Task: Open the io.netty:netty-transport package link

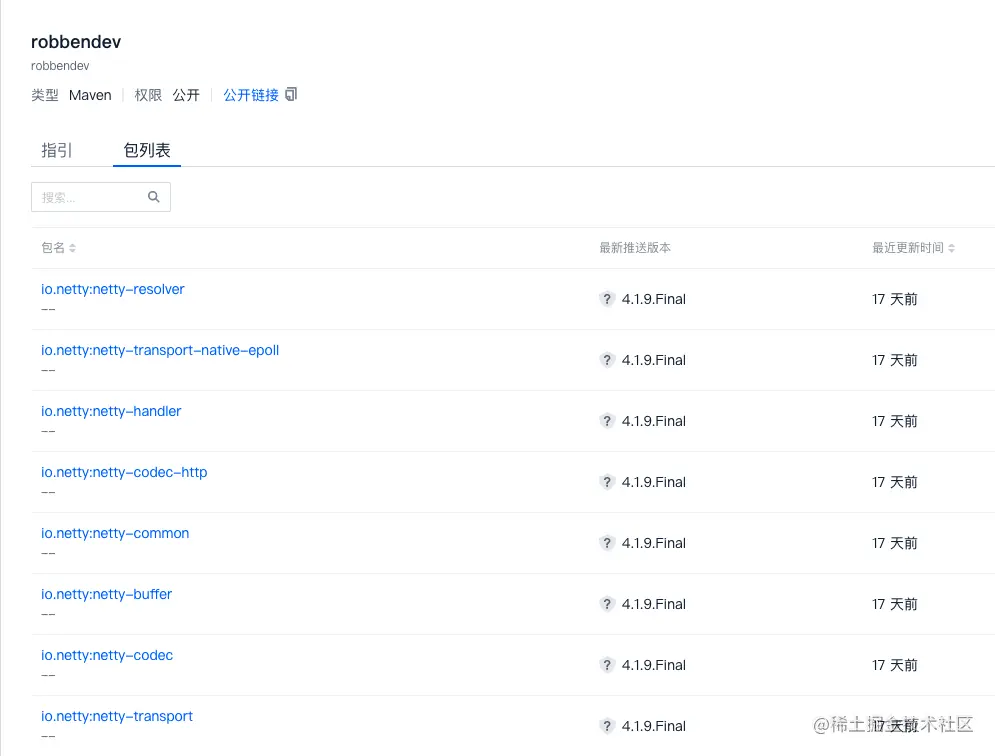Action: (x=117, y=716)
